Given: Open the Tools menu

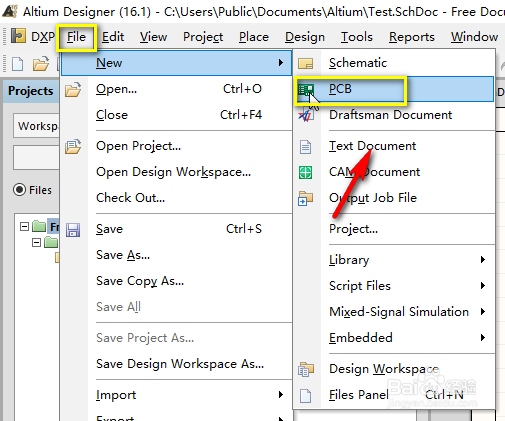Looking at the screenshot, I should click(x=356, y=37).
